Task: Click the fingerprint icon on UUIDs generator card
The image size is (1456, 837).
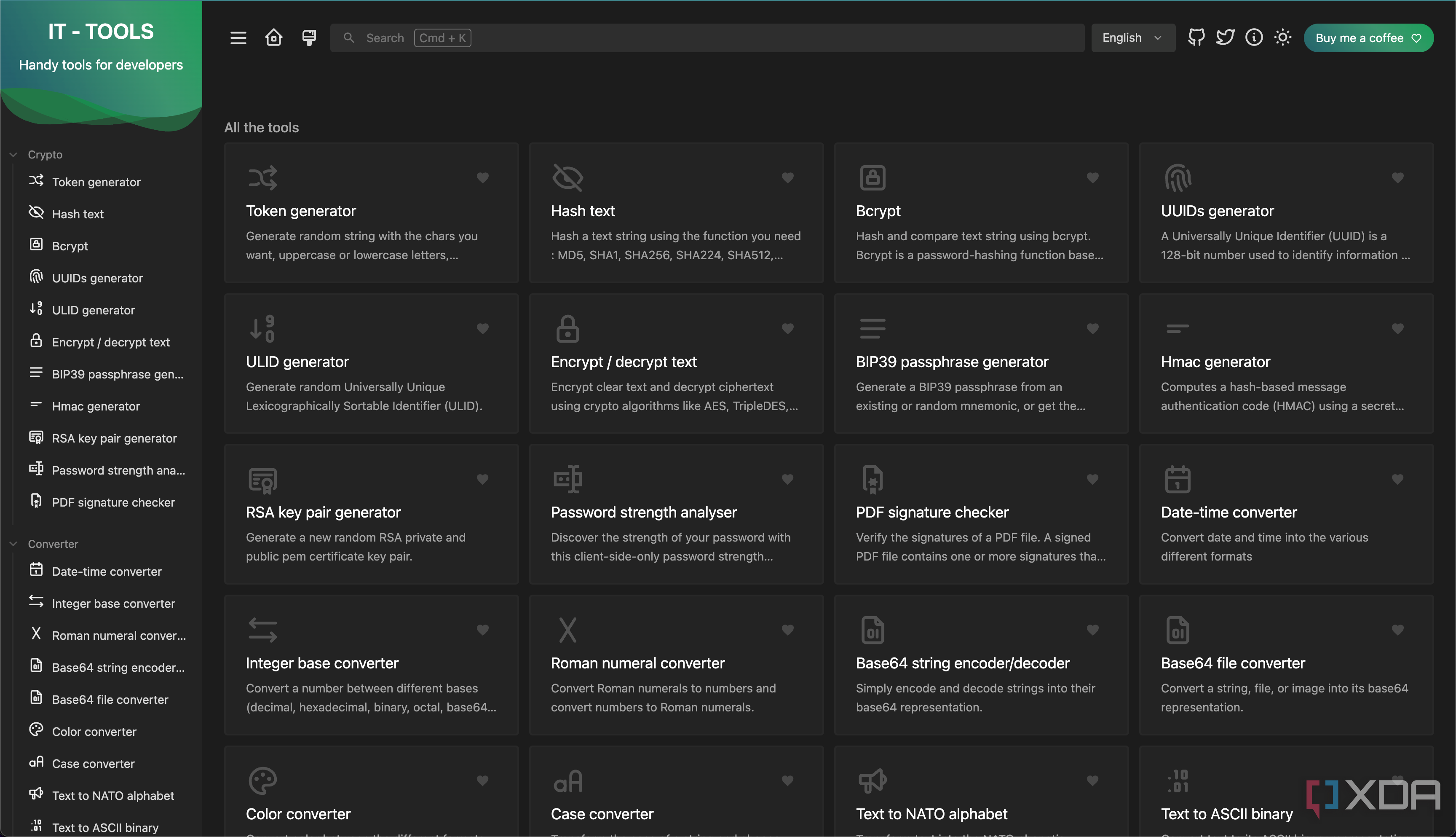Action: pos(1178,177)
